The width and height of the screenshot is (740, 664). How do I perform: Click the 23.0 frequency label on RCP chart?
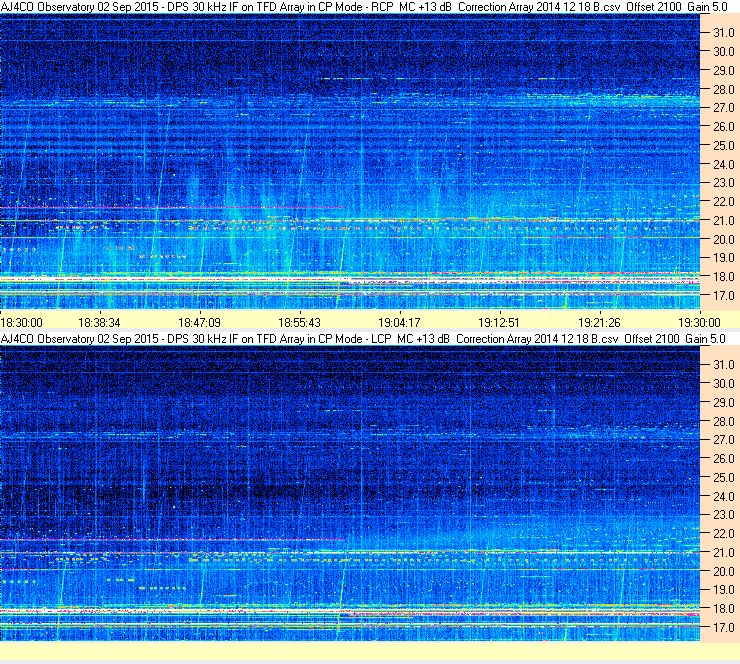point(723,183)
